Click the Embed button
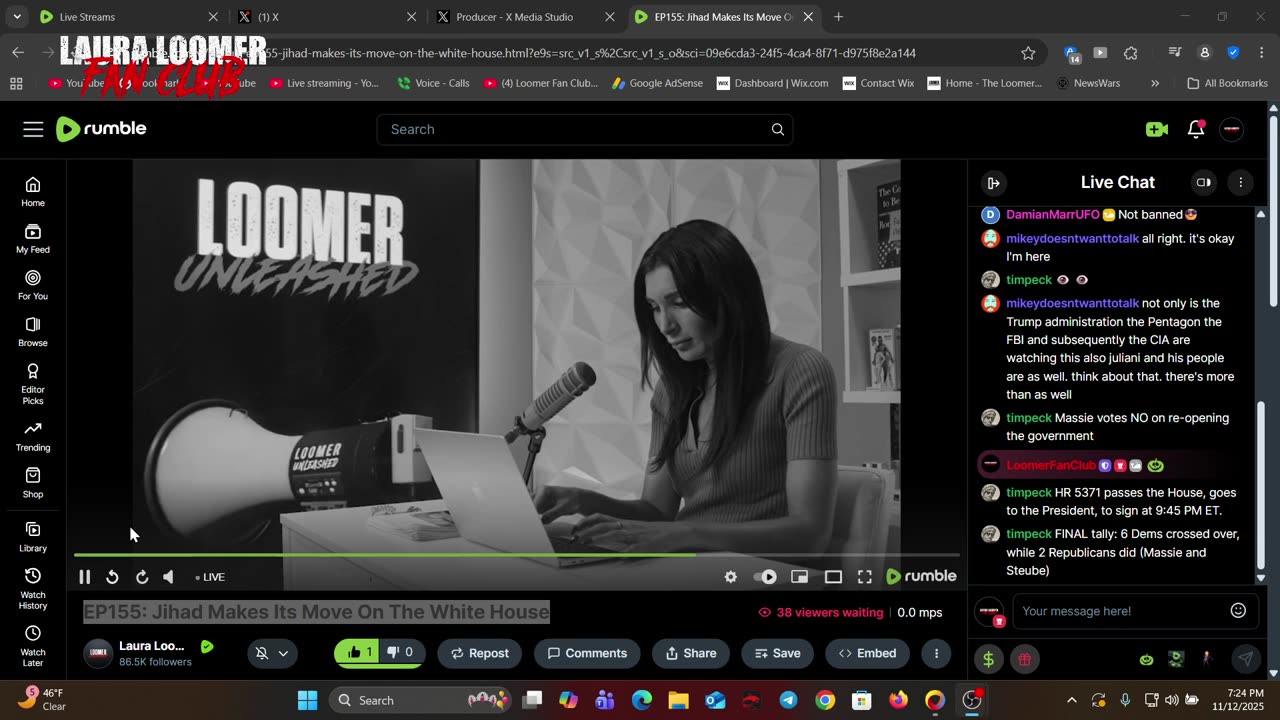Image resolution: width=1280 pixels, height=720 pixels. click(867, 653)
